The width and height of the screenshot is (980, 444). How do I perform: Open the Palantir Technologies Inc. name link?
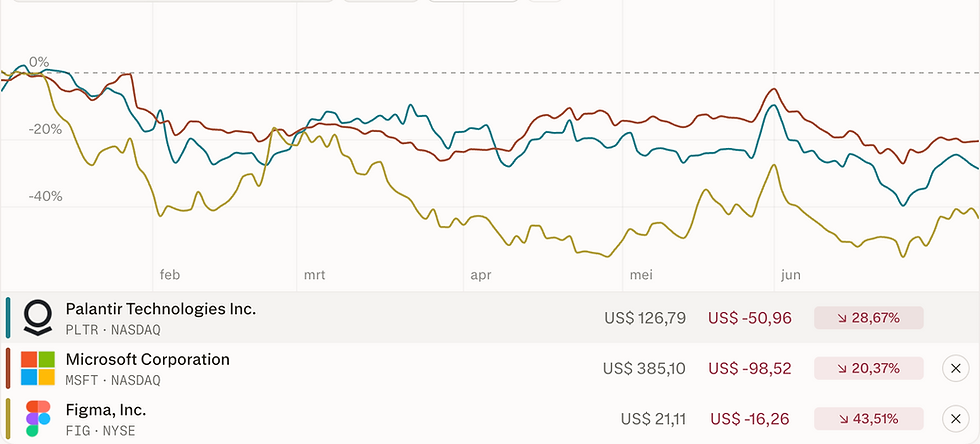pos(161,309)
